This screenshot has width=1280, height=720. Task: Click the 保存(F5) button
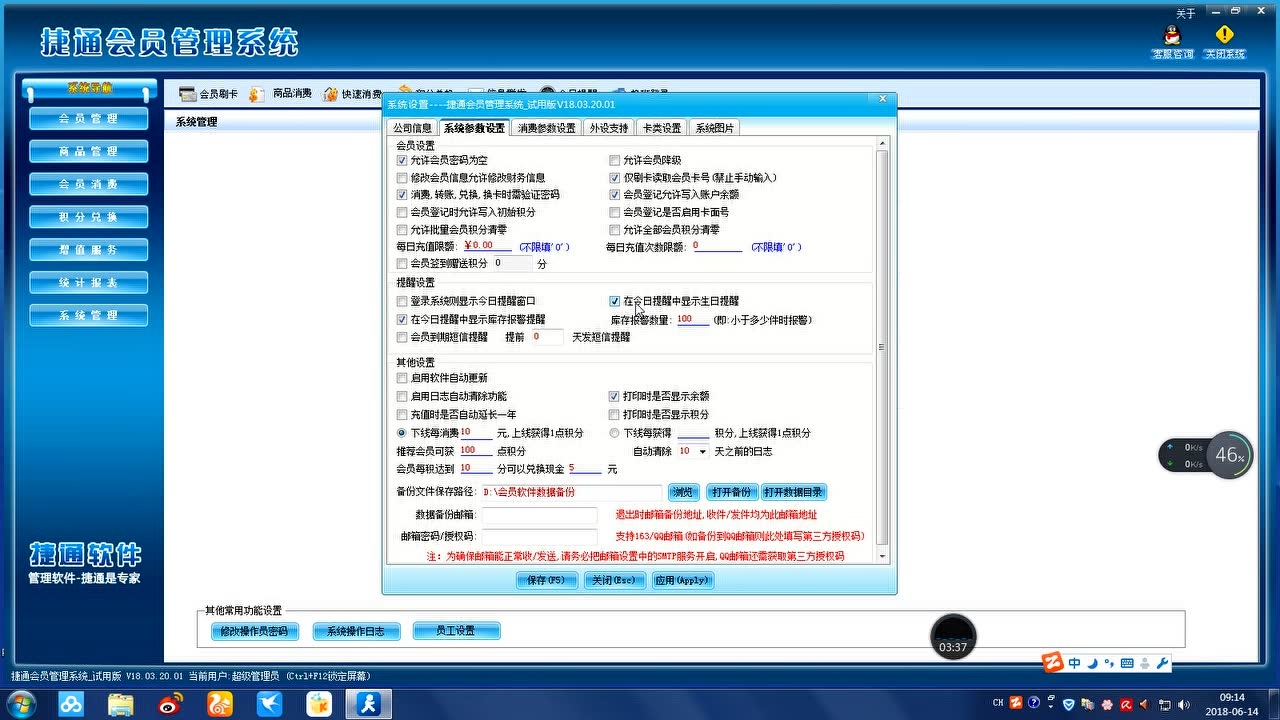pyautogui.click(x=545, y=579)
